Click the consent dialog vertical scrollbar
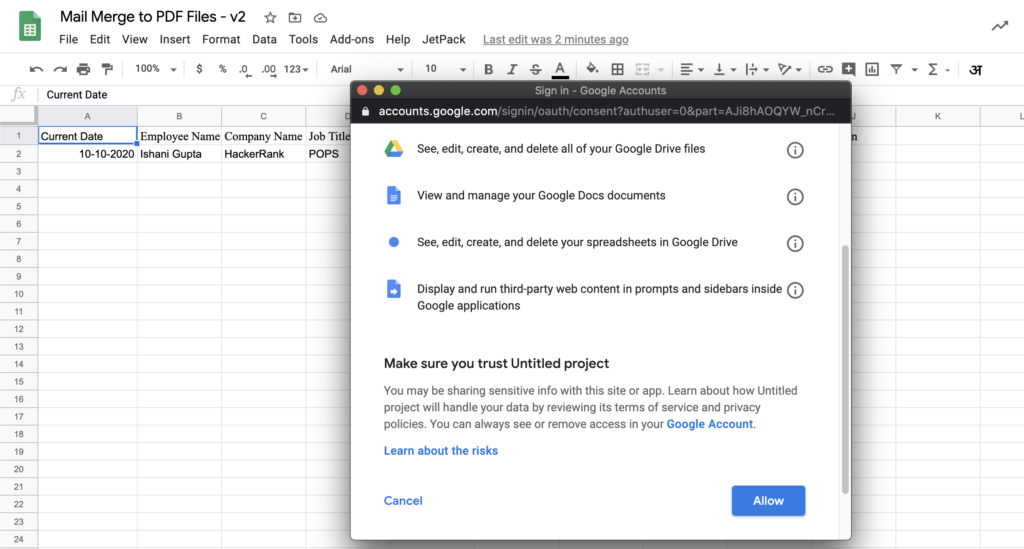This screenshot has width=1024, height=549. coord(845,369)
